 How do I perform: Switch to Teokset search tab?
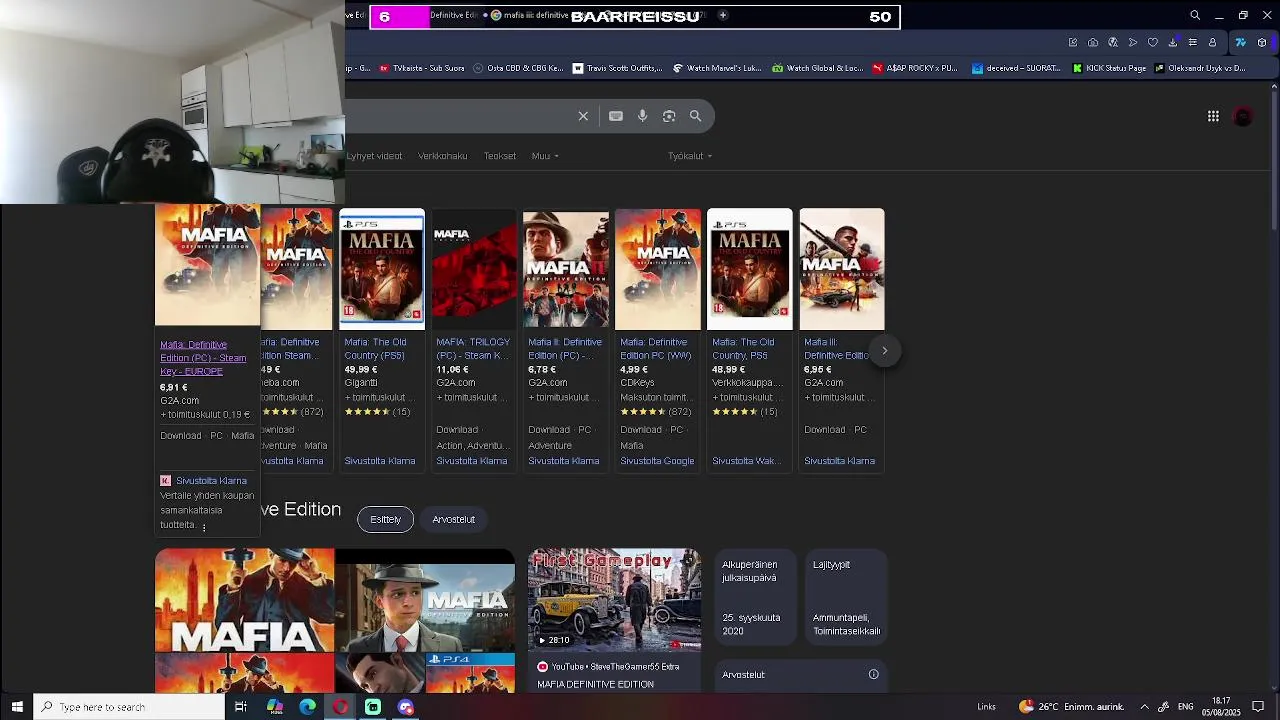pos(500,156)
